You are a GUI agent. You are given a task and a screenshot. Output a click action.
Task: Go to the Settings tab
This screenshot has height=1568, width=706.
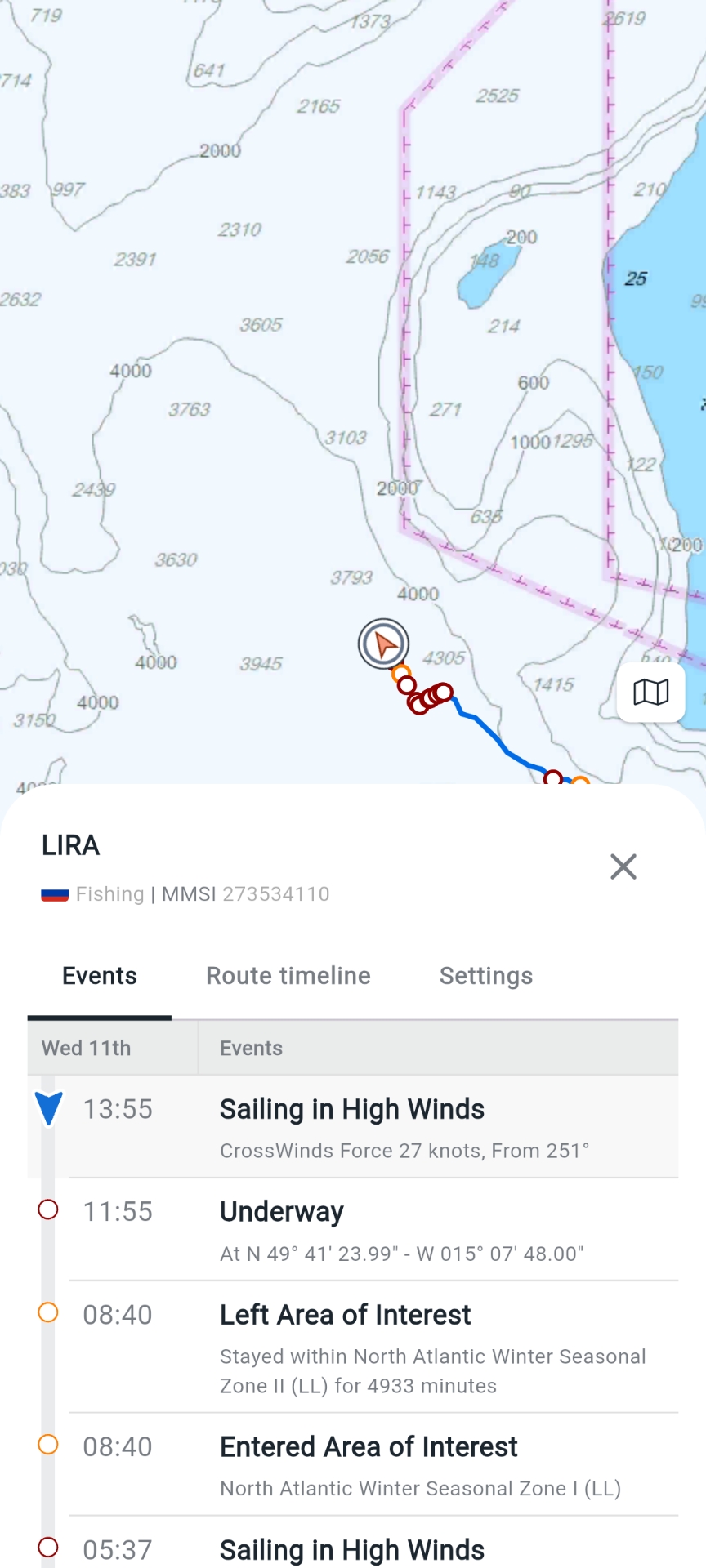pos(486,976)
